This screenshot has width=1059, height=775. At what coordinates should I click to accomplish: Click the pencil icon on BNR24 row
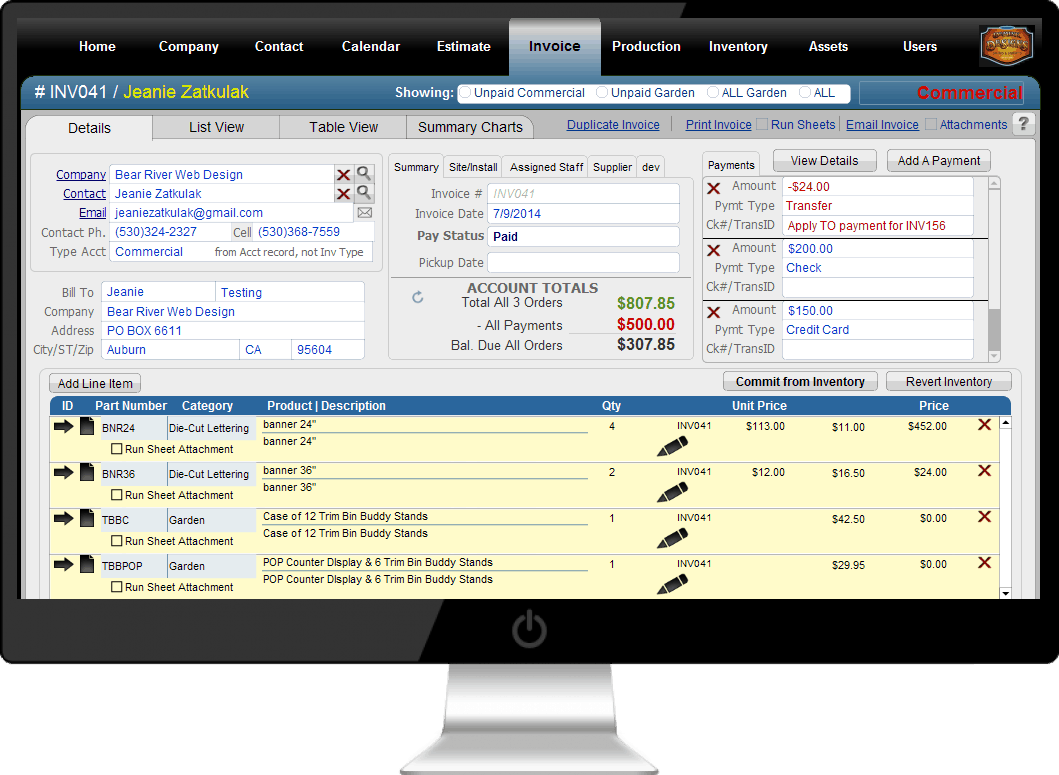click(x=672, y=447)
